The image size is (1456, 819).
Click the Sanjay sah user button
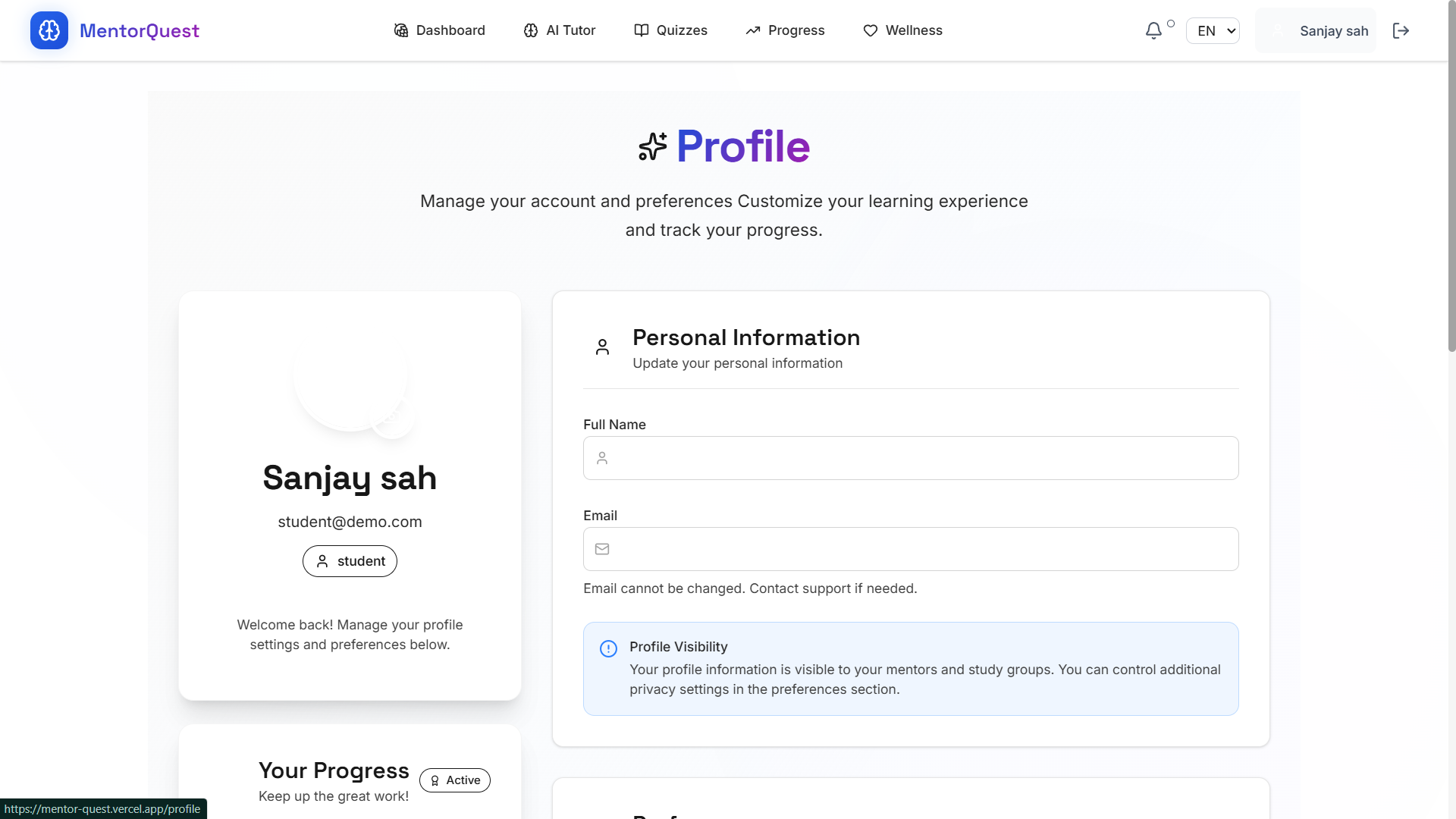[1316, 30]
